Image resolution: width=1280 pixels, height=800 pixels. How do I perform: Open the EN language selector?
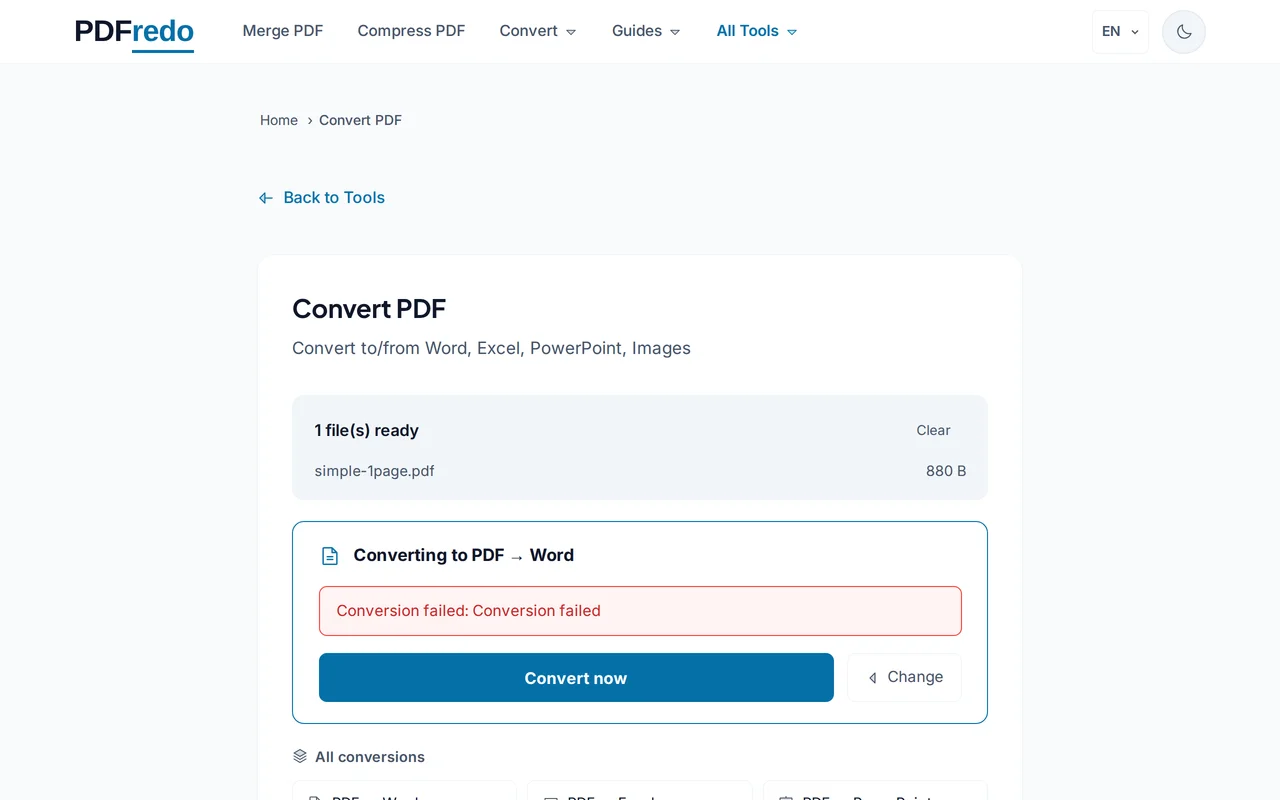pos(1119,31)
